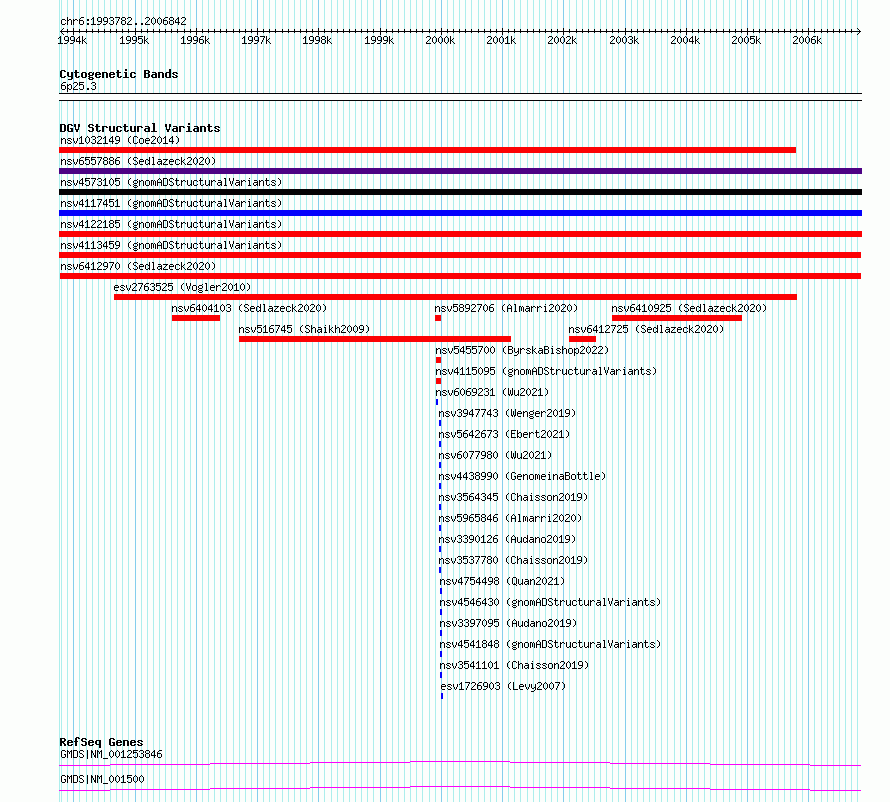Open nsv3947743 (Wenger2019) label
This screenshot has height=802, width=890.
point(507,413)
